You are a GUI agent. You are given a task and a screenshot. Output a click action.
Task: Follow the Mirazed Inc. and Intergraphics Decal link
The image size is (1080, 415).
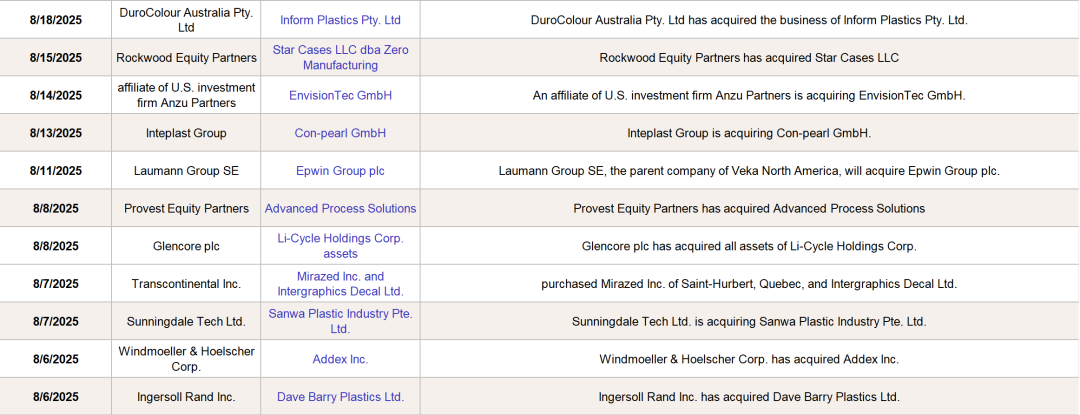(x=340, y=284)
